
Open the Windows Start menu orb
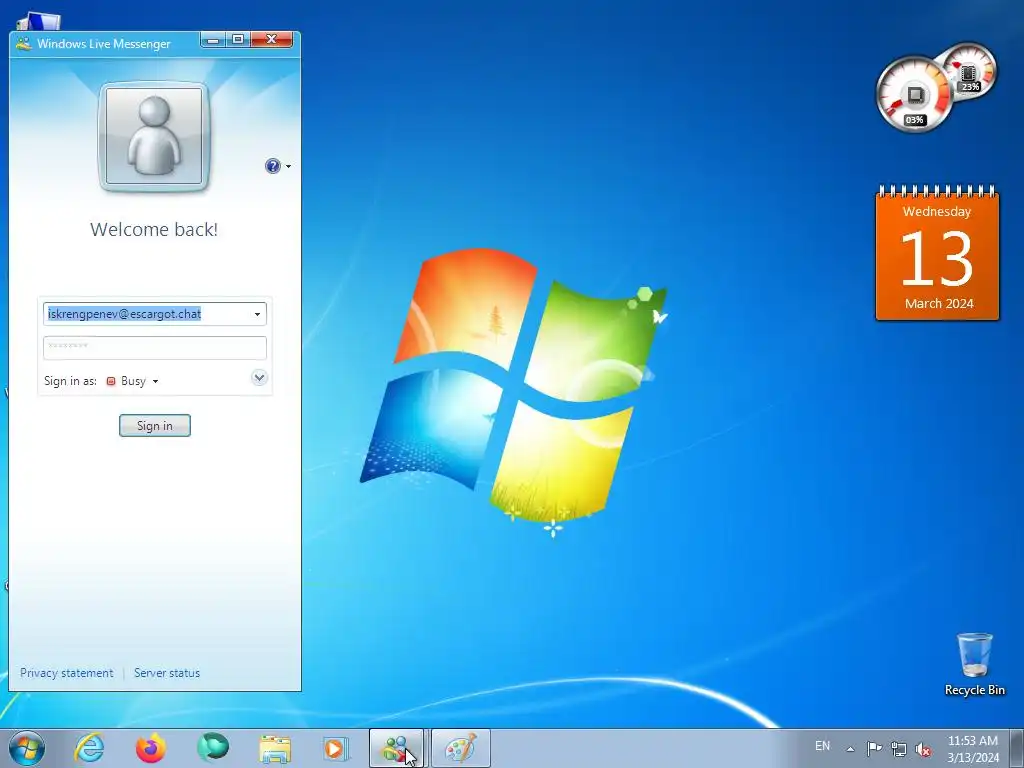(27, 748)
